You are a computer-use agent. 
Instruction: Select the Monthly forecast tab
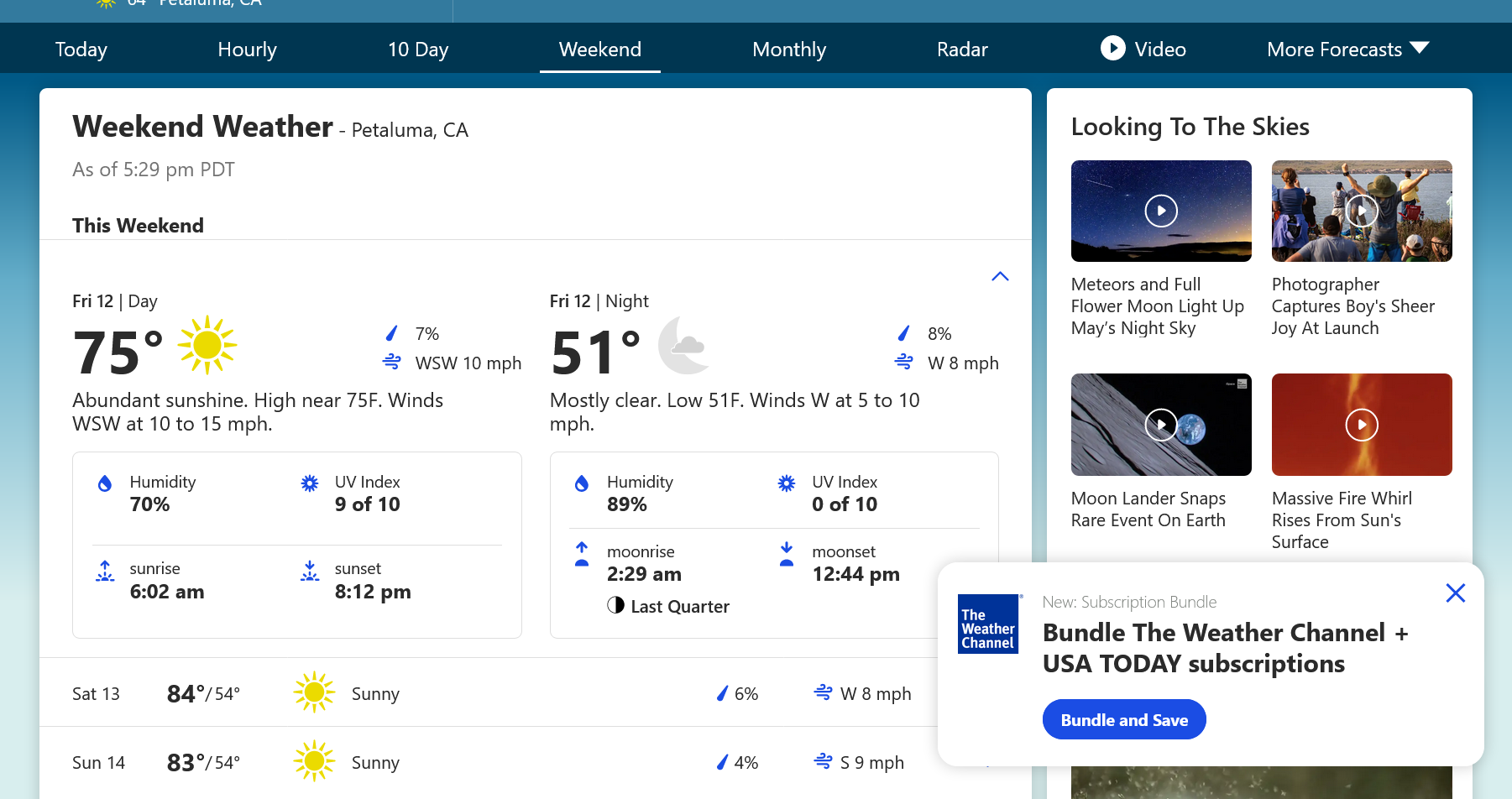[788, 50]
